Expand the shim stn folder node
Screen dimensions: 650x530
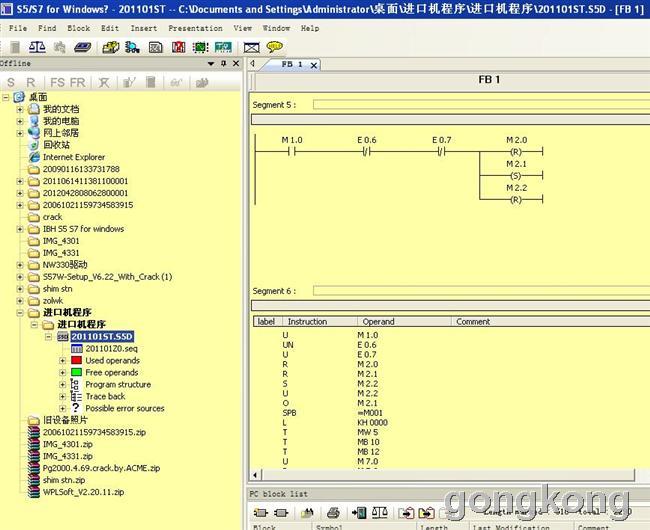pyautogui.click(x=19, y=289)
